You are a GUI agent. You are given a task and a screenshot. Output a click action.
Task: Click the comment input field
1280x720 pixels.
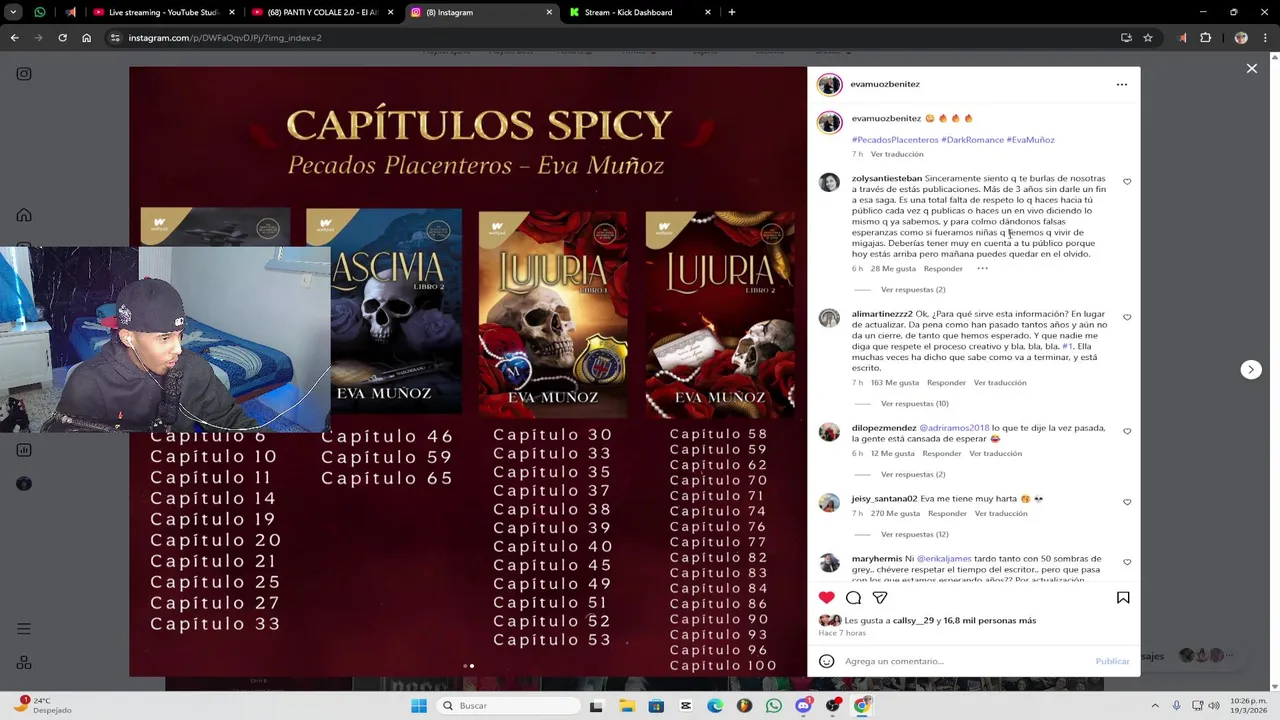[x=965, y=661]
